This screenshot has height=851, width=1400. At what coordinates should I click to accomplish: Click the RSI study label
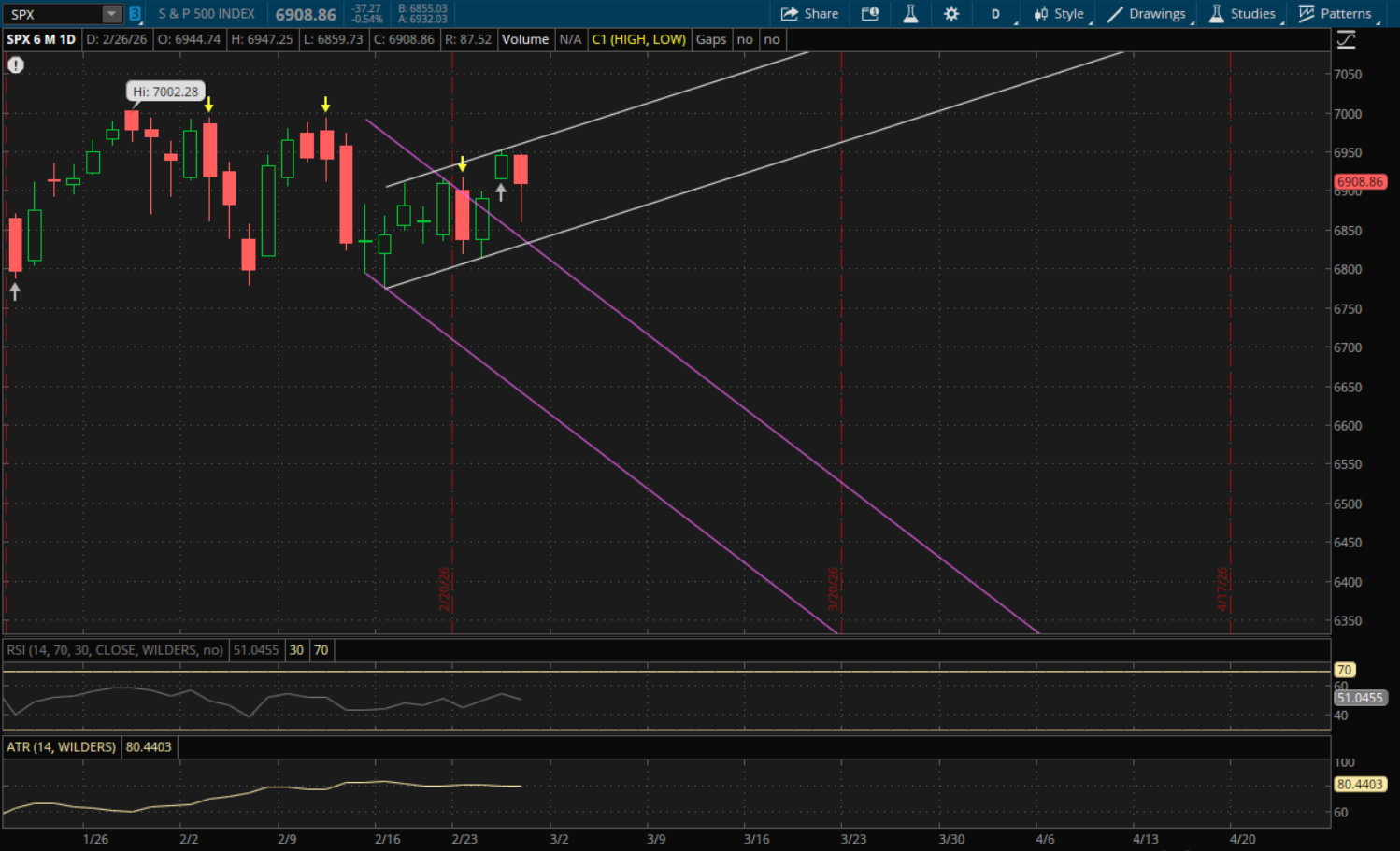[x=115, y=650]
